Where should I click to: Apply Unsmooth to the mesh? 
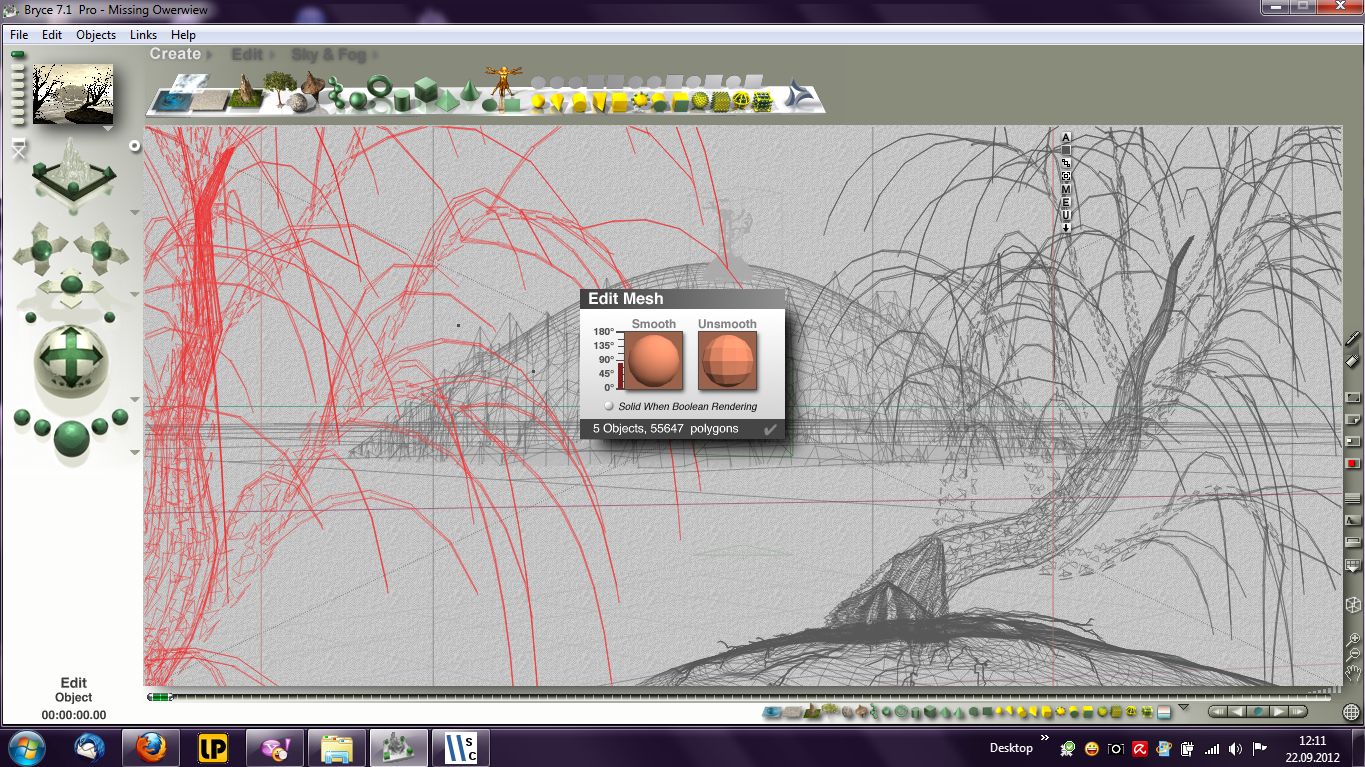[x=727, y=361]
